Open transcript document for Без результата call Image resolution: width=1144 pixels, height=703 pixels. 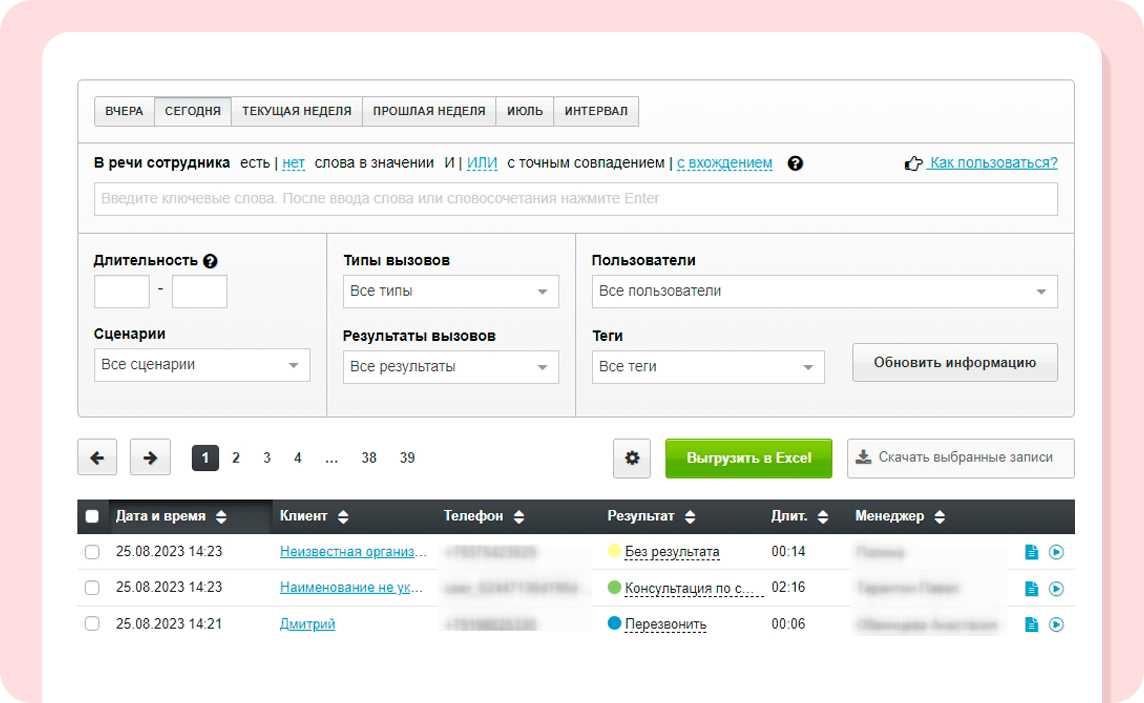(1032, 552)
